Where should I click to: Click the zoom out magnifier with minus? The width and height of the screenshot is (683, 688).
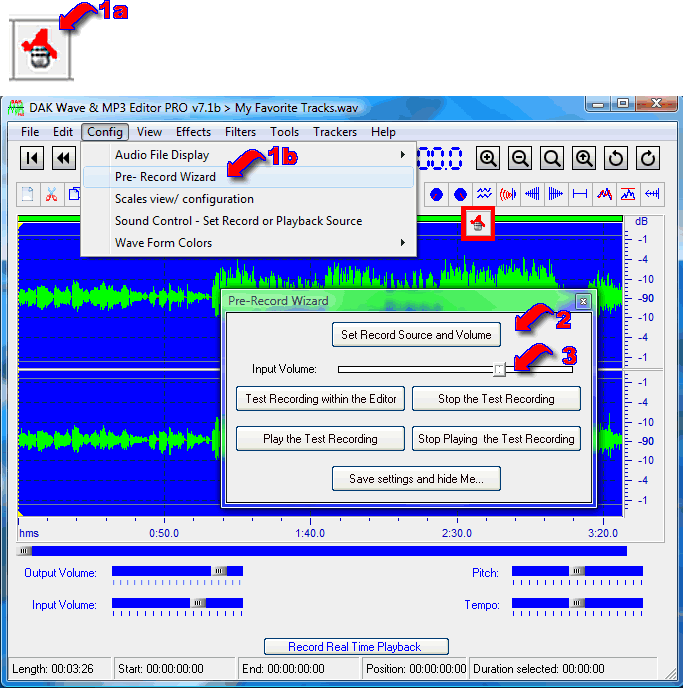click(x=520, y=158)
